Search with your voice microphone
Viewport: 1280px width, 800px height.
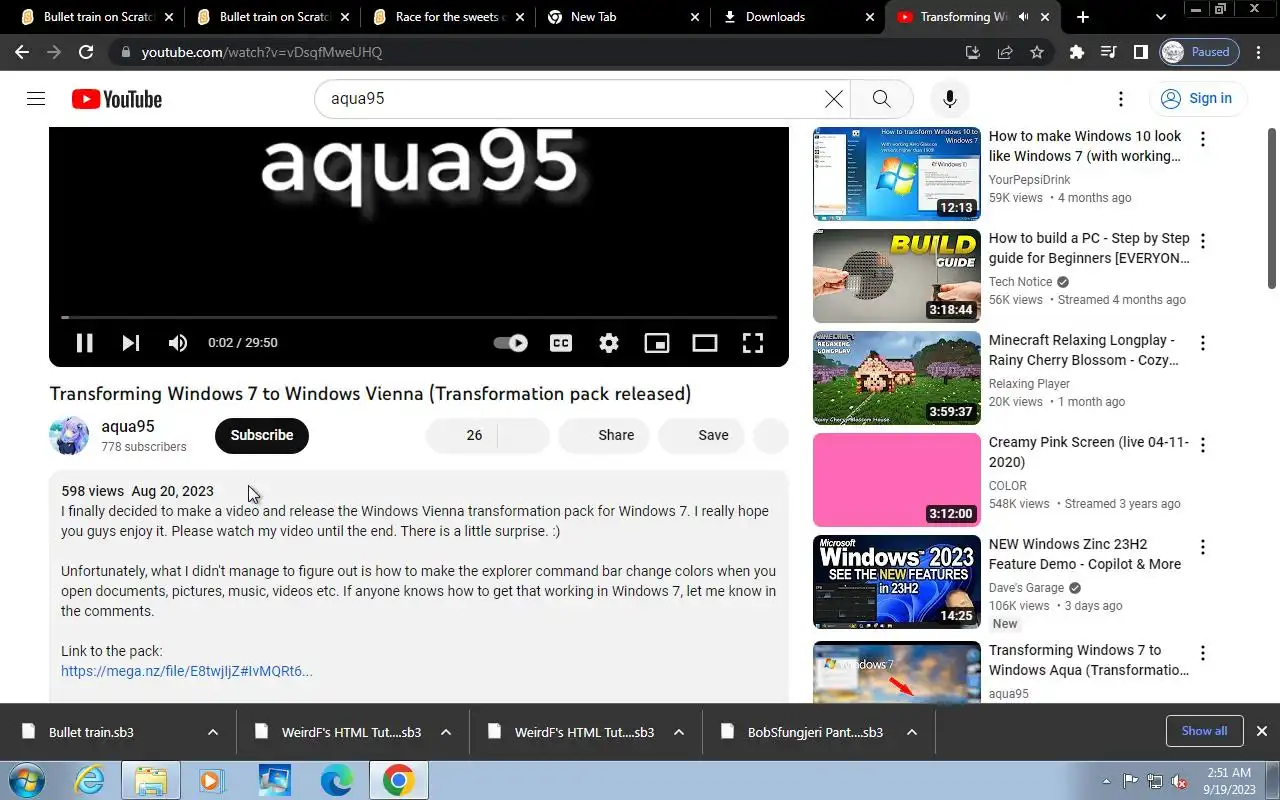[950, 98]
